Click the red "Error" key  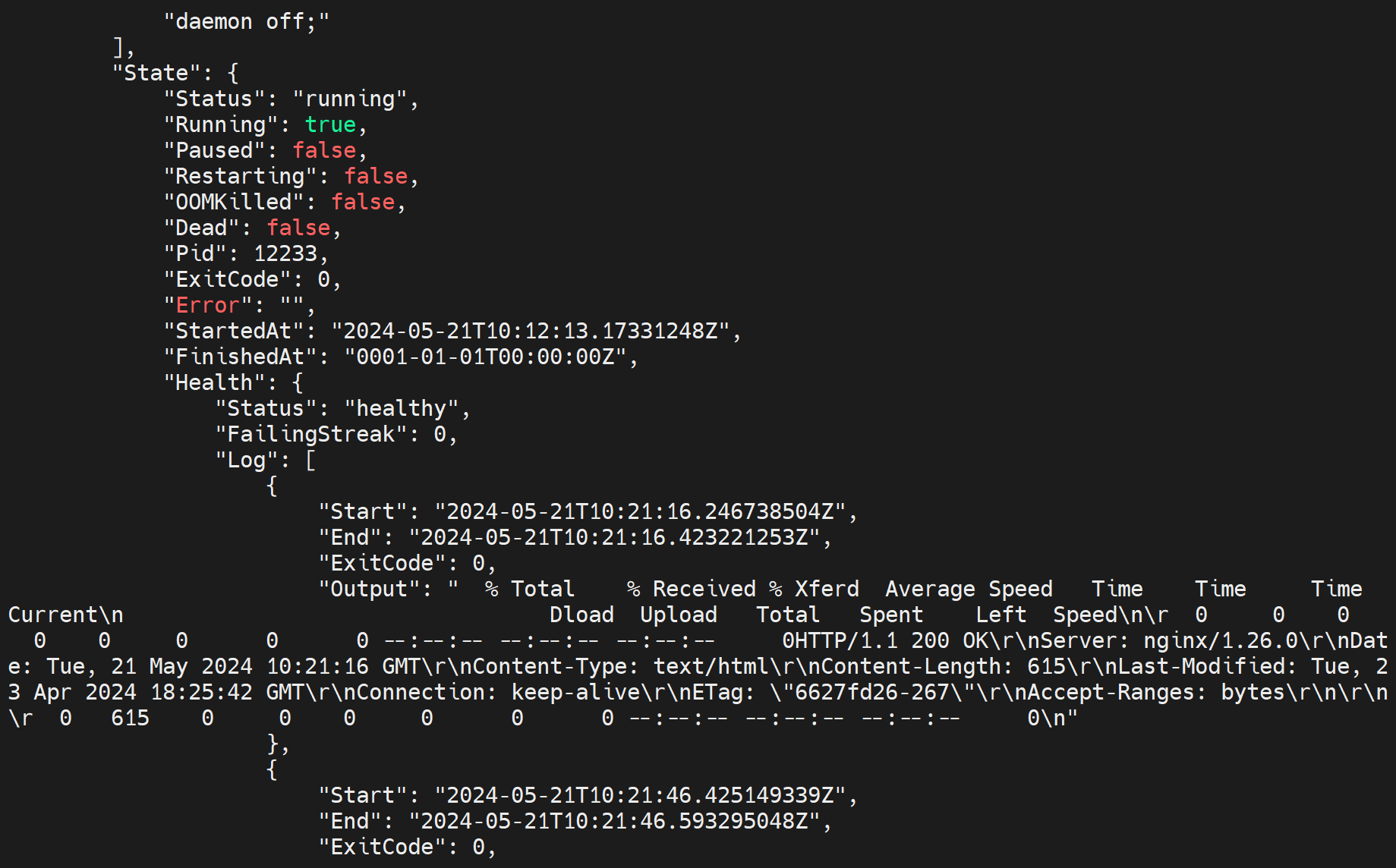208,305
